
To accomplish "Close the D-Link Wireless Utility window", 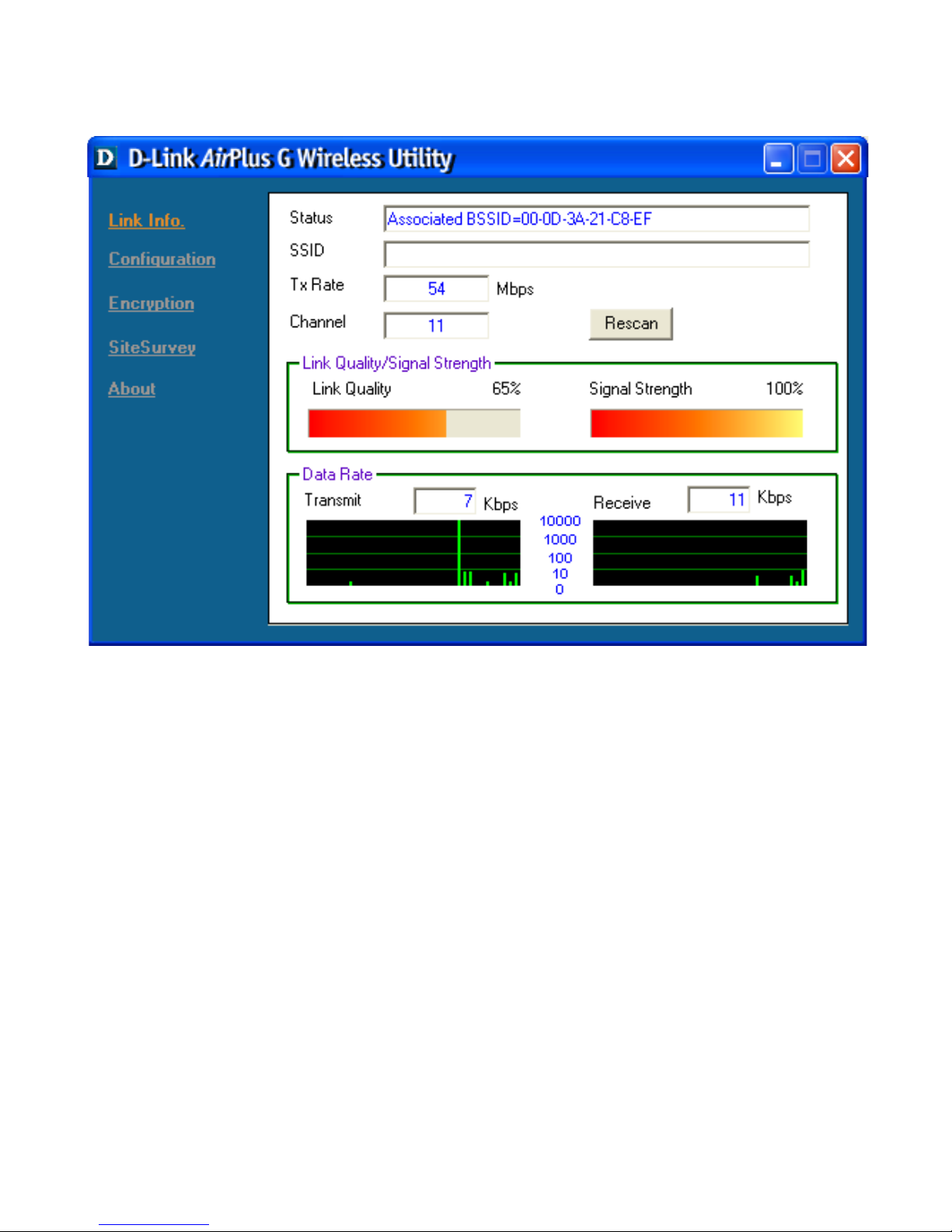I will [846, 159].
